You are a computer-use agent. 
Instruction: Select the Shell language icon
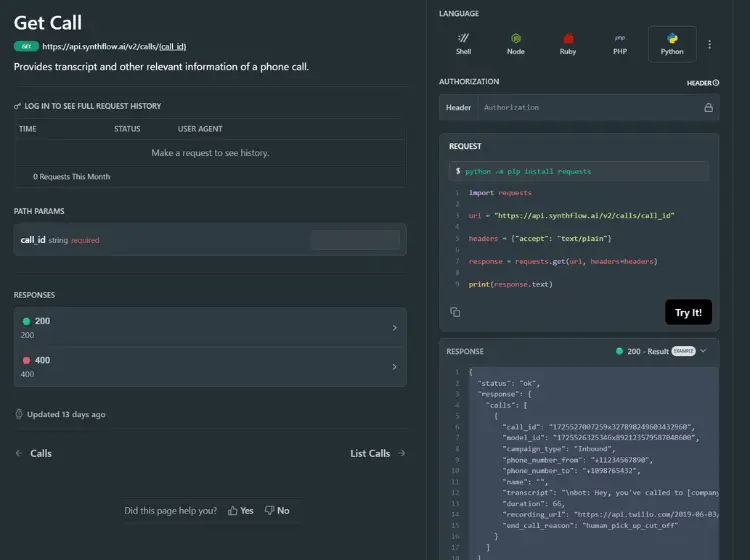(463, 38)
